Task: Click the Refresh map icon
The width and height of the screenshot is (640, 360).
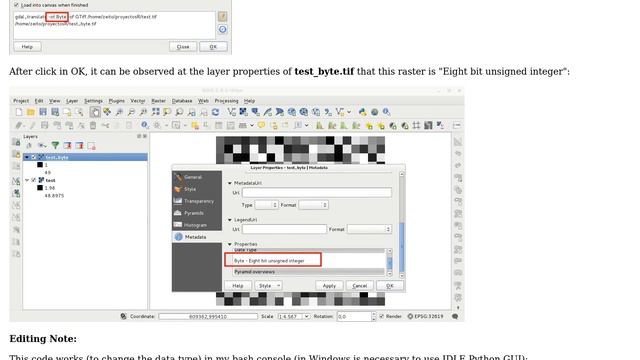Action: 216,112
